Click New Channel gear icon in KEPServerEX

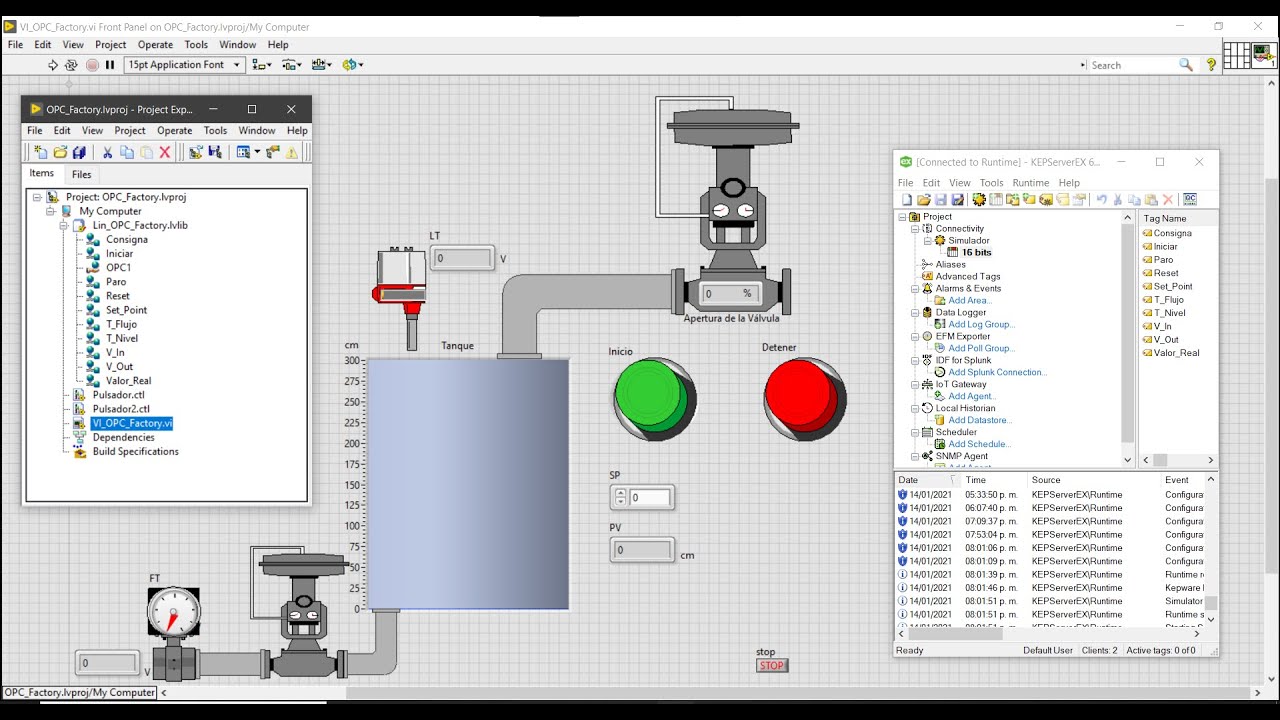(x=979, y=200)
